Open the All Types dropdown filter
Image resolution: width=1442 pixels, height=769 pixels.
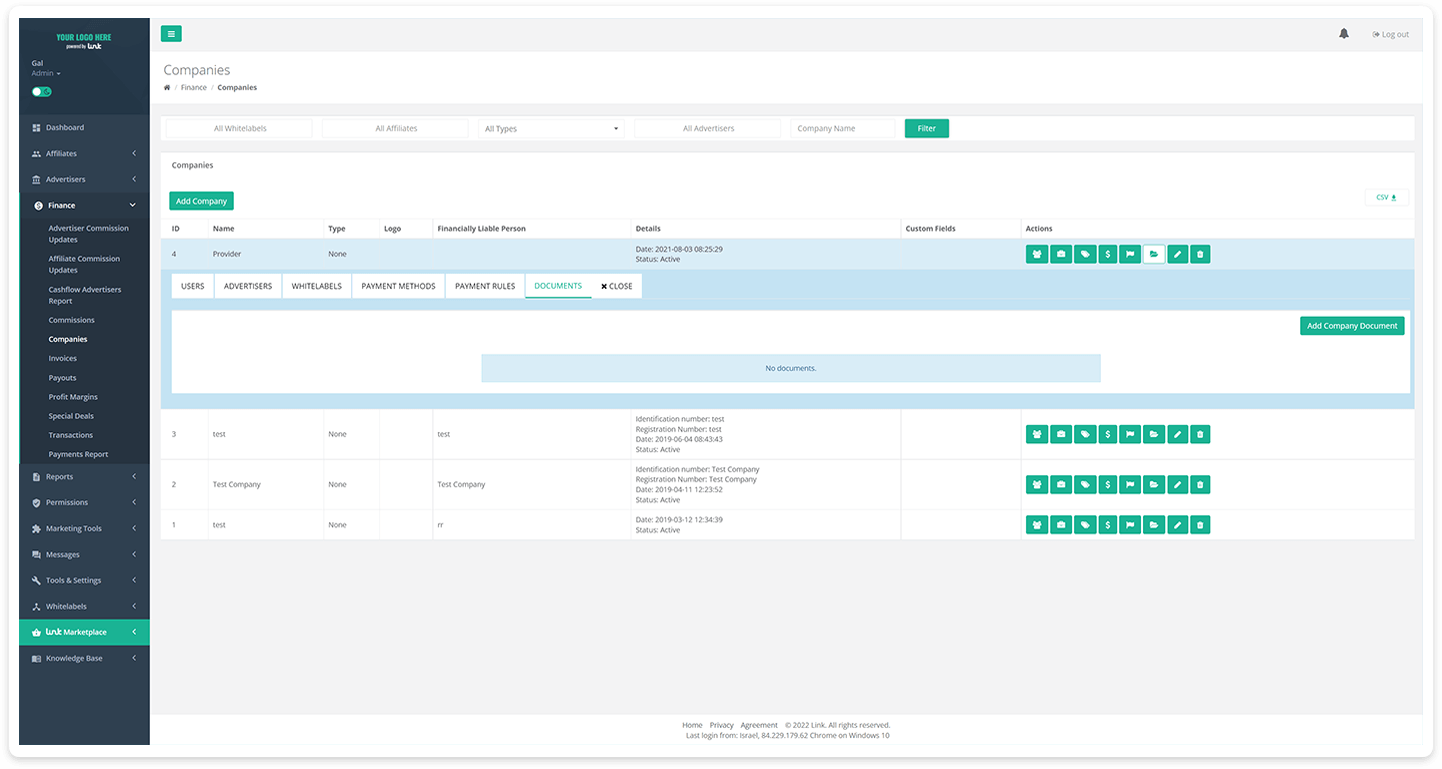tap(550, 129)
